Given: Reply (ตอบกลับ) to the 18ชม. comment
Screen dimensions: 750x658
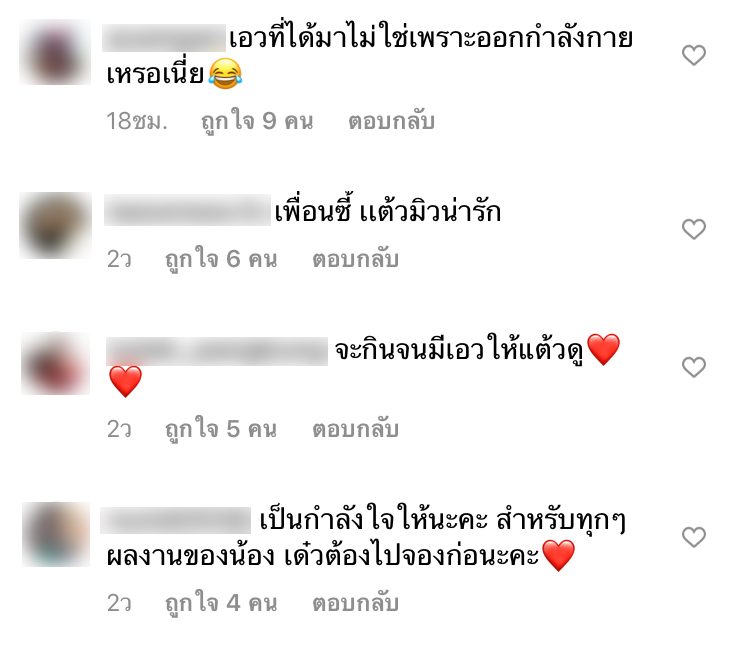Looking at the screenshot, I should tap(391, 121).
